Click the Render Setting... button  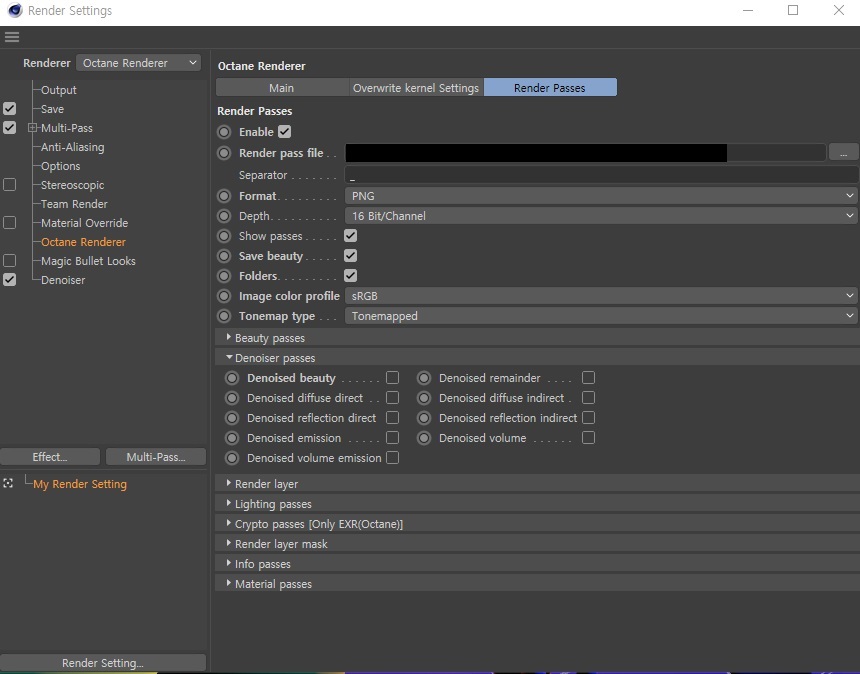[x=103, y=662]
